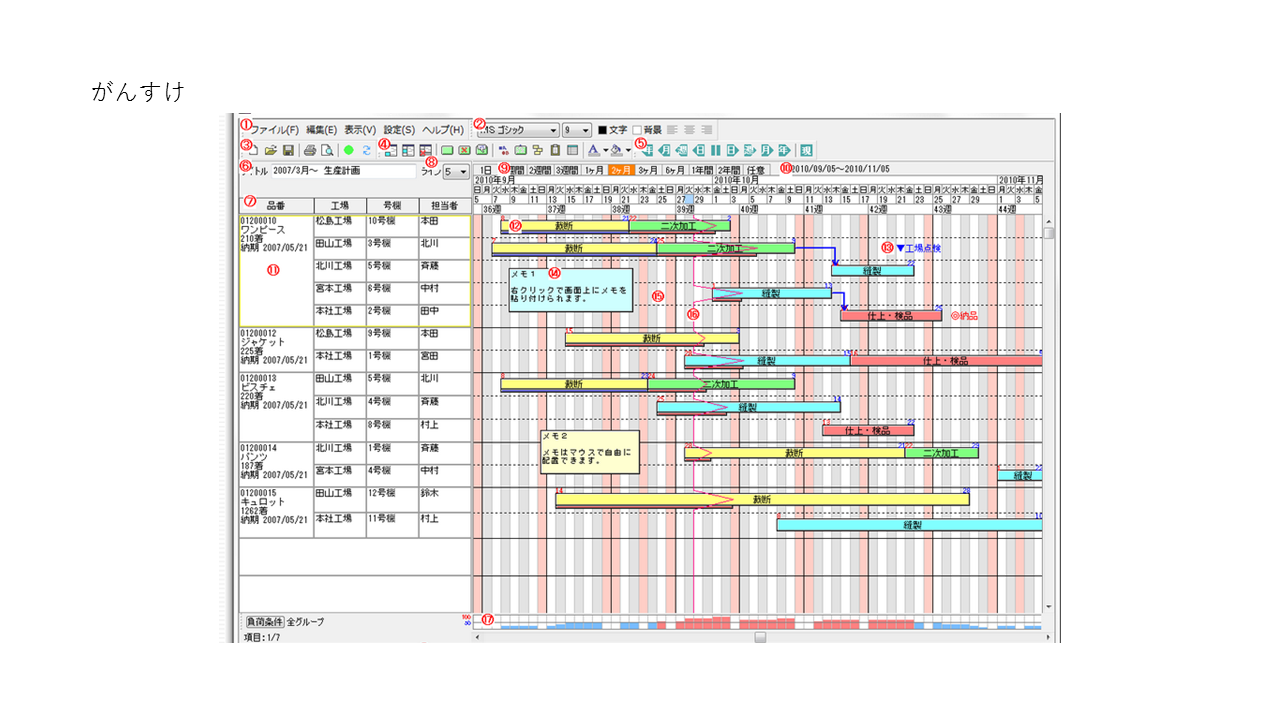Select the 1年間 period button
Viewport: 1280px width, 720px height.
pyautogui.click(x=701, y=169)
